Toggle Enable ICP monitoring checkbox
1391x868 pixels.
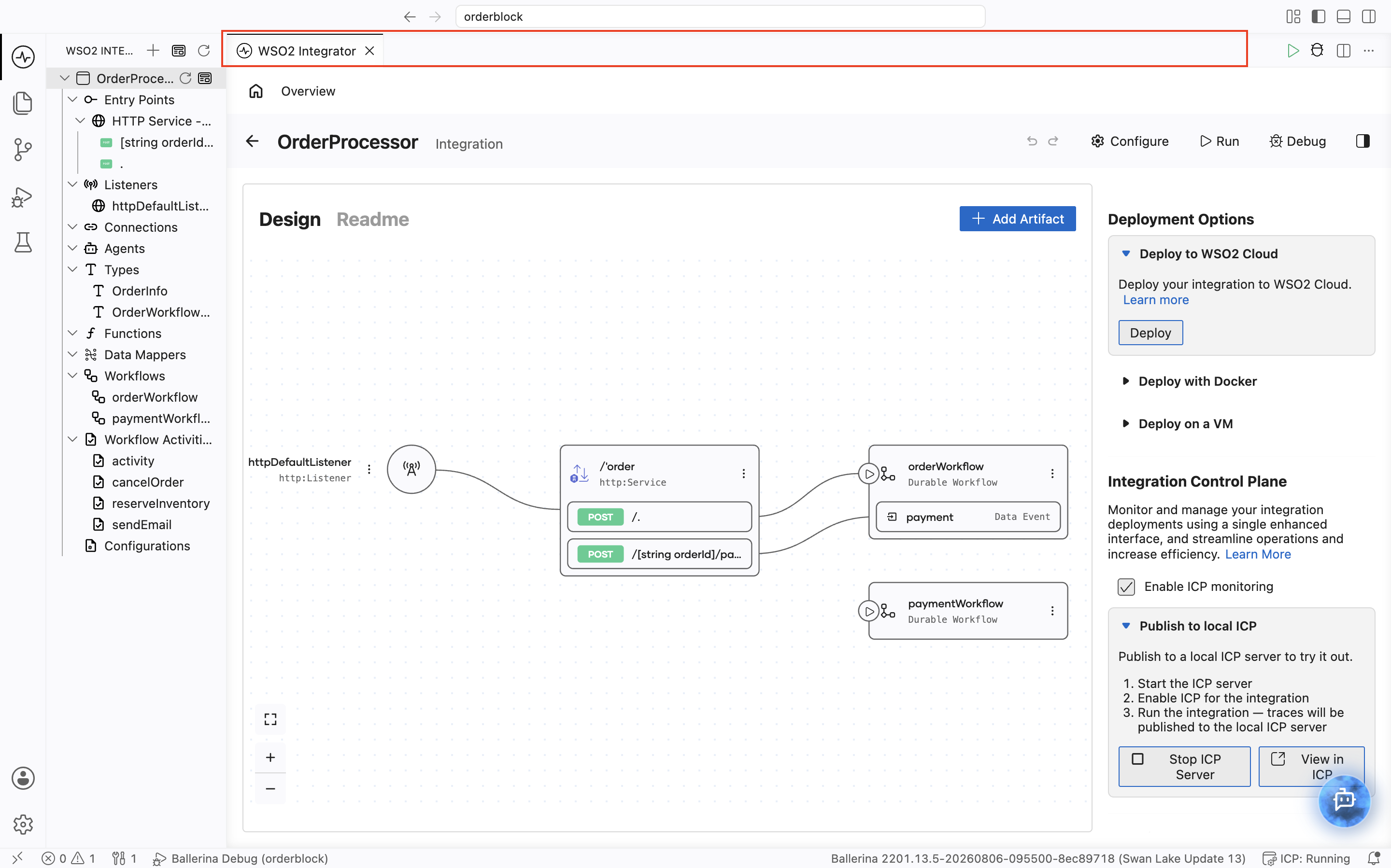1126,587
